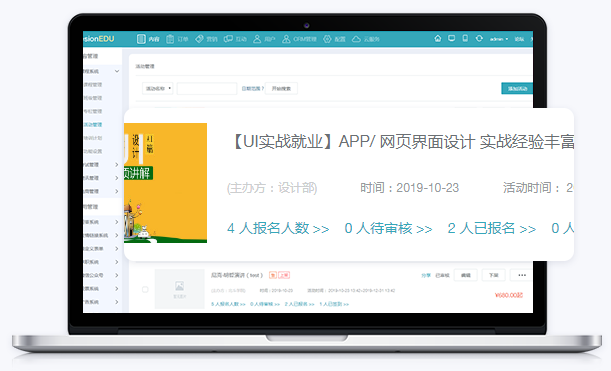Expand the 考试管理 sidebar chevron

point(117,165)
